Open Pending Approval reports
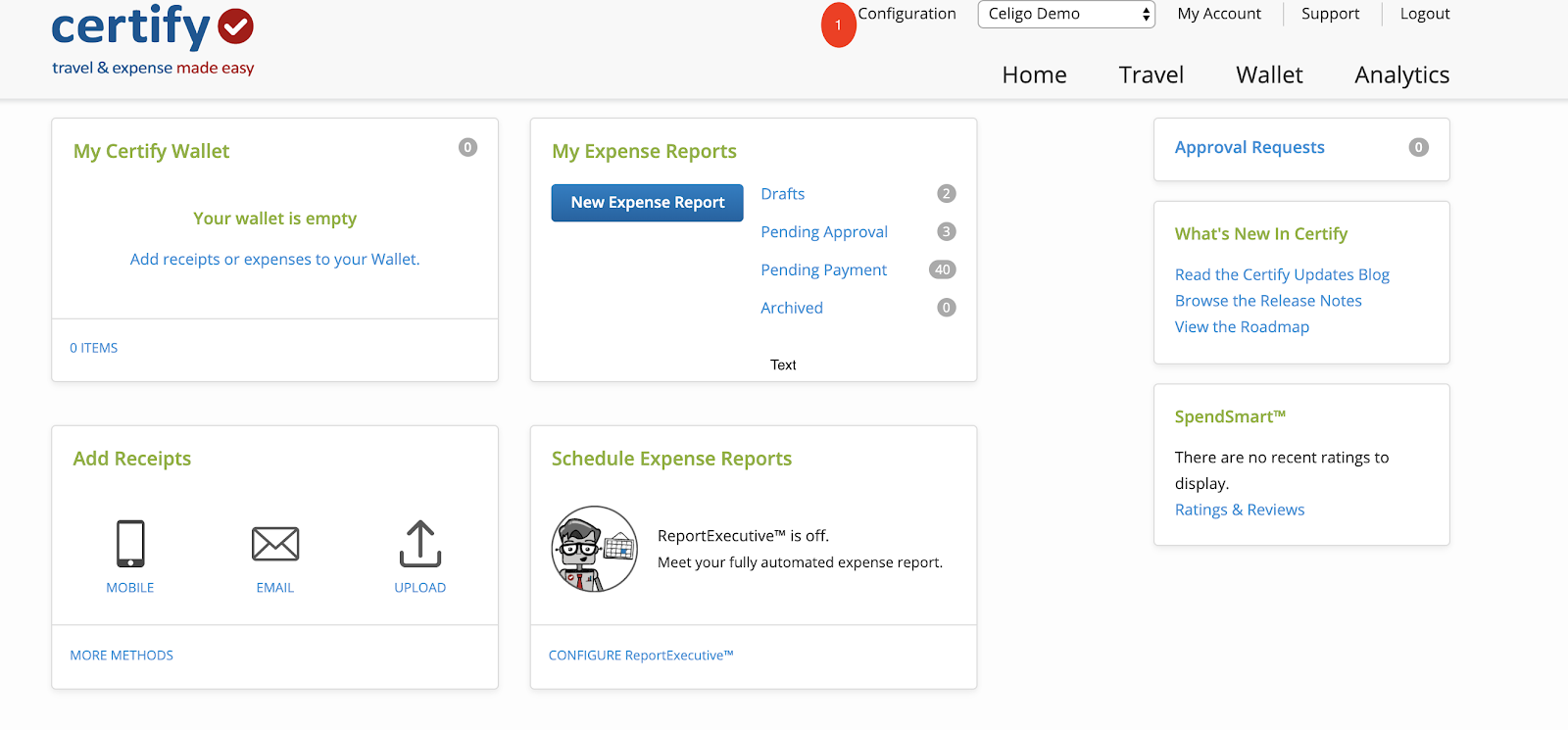 click(824, 232)
